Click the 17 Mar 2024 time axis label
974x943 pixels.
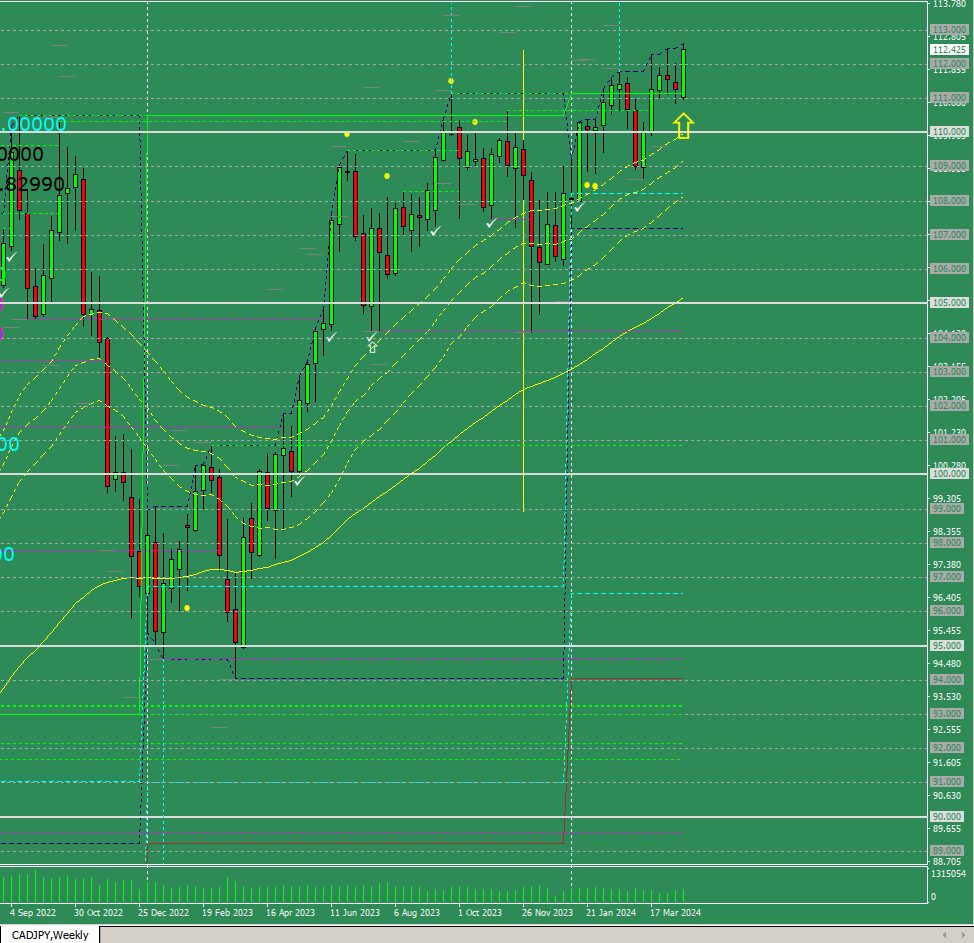click(675, 913)
